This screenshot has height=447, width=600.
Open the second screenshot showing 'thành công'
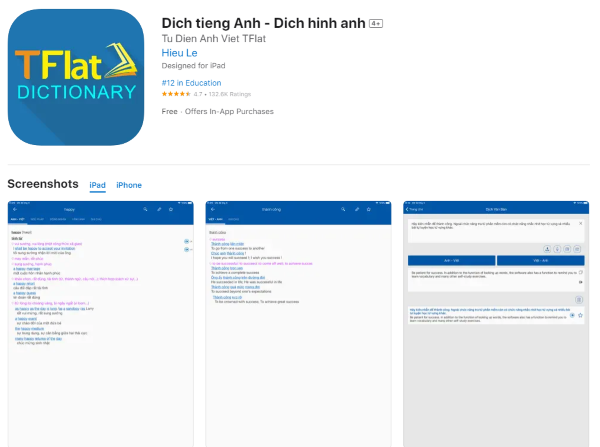tap(298, 322)
